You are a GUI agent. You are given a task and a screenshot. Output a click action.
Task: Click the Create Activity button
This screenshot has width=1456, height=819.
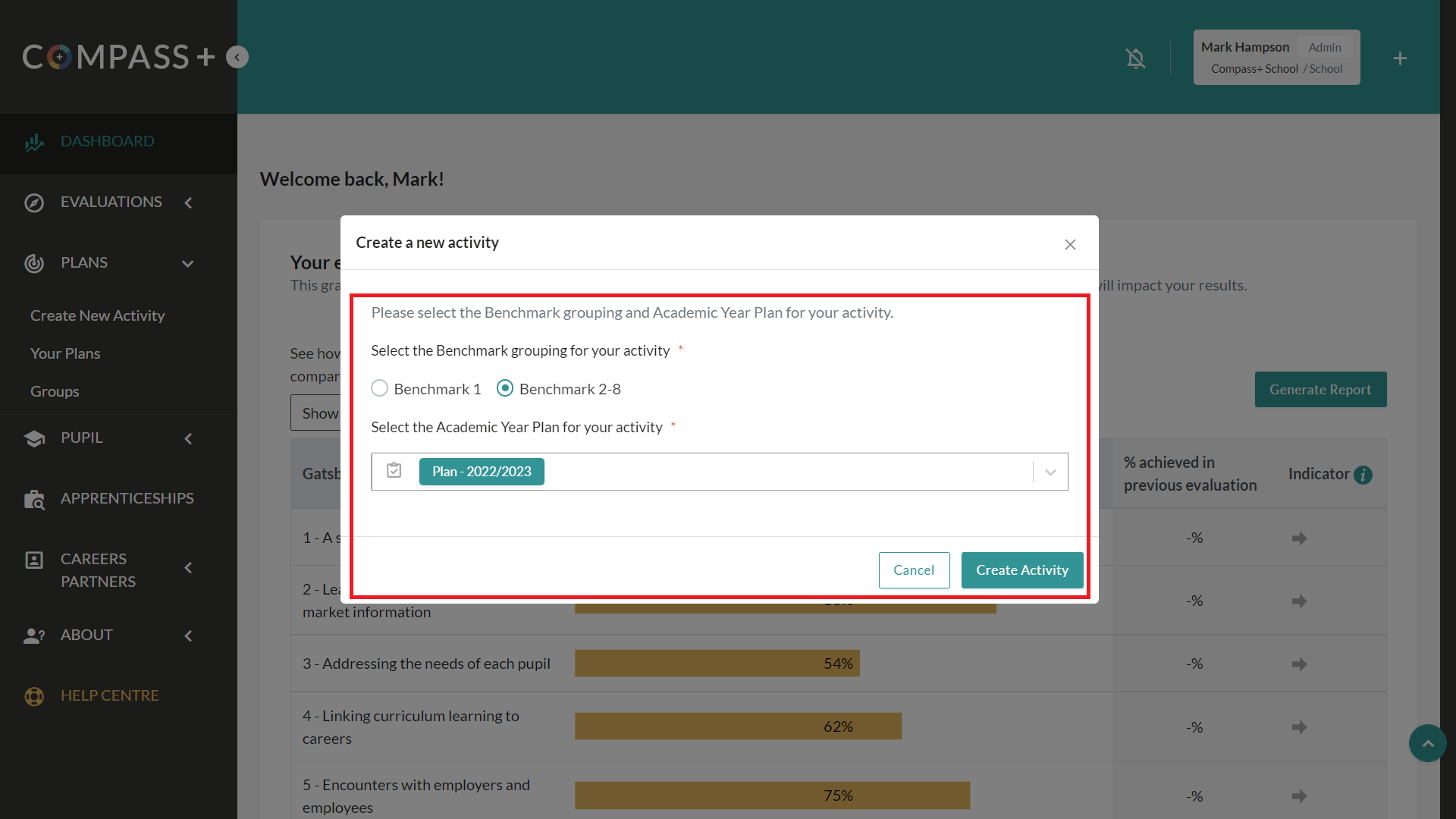coord(1021,570)
